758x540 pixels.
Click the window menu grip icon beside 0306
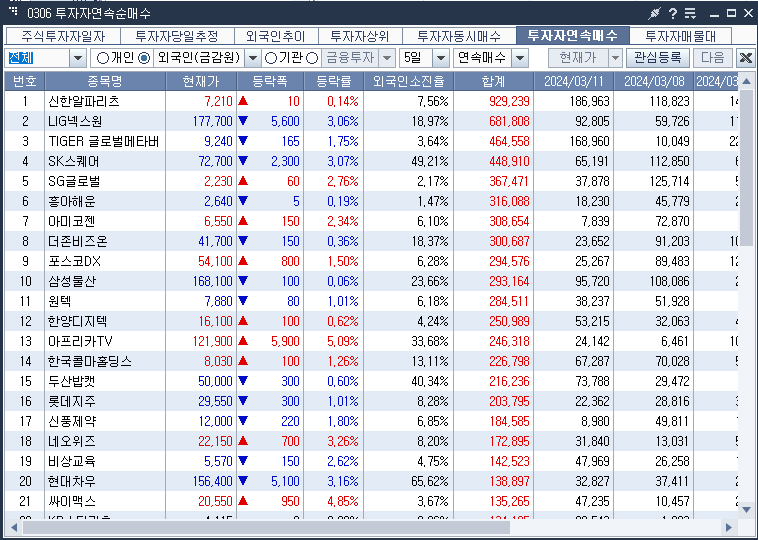[x=13, y=11]
